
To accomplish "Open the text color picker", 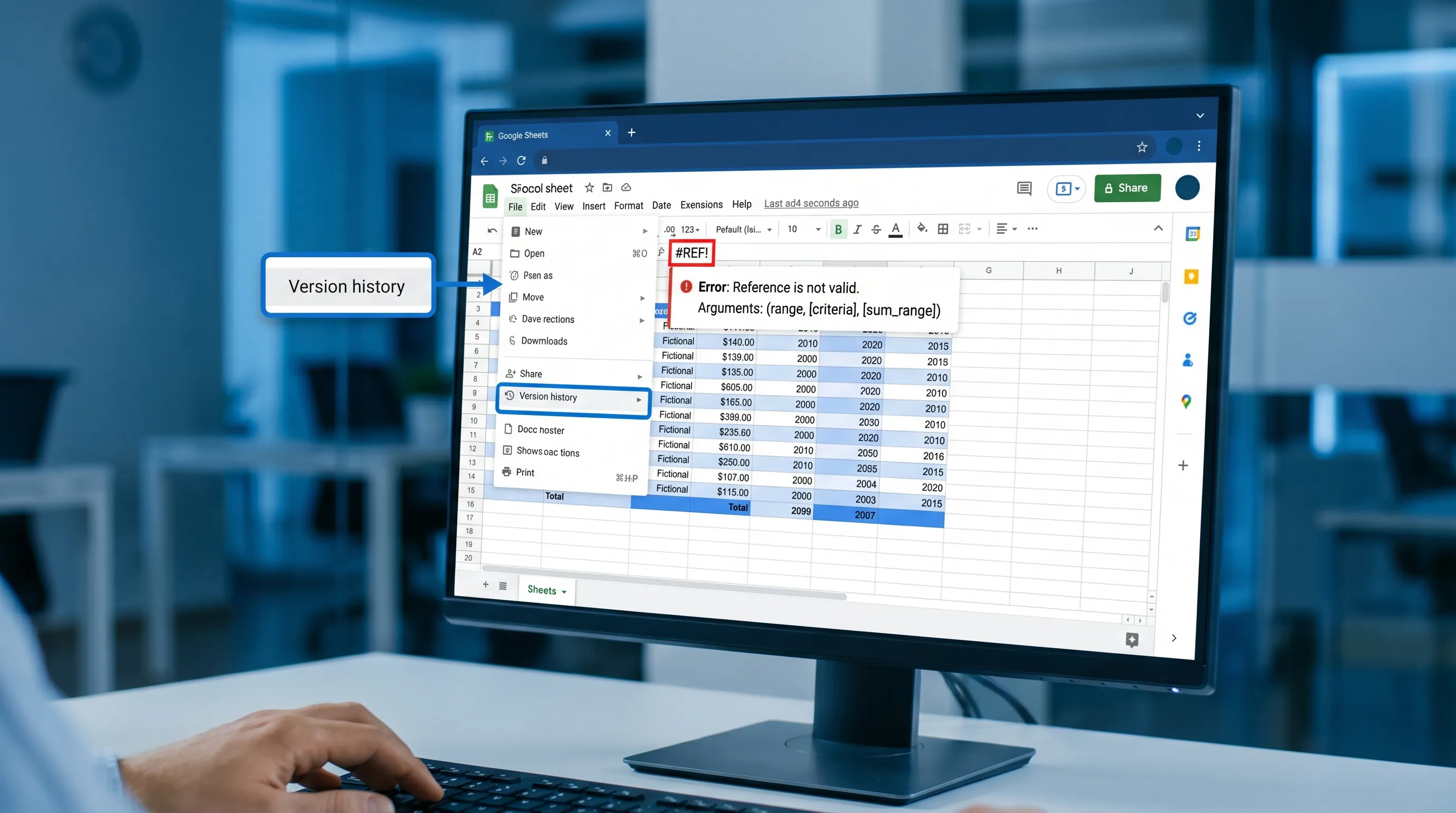I will (895, 229).
